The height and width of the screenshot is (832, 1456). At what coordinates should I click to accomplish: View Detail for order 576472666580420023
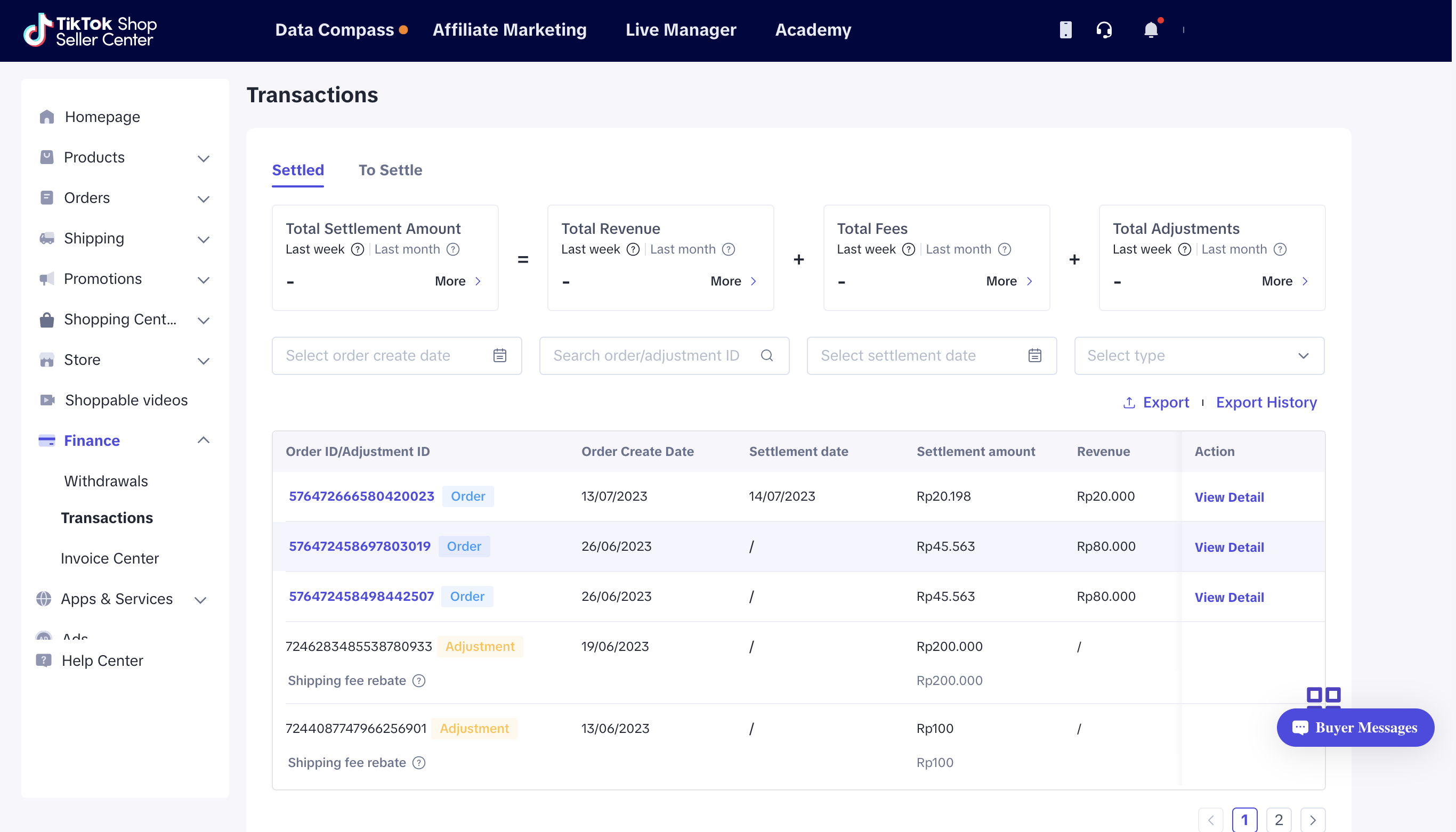tap(1228, 497)
